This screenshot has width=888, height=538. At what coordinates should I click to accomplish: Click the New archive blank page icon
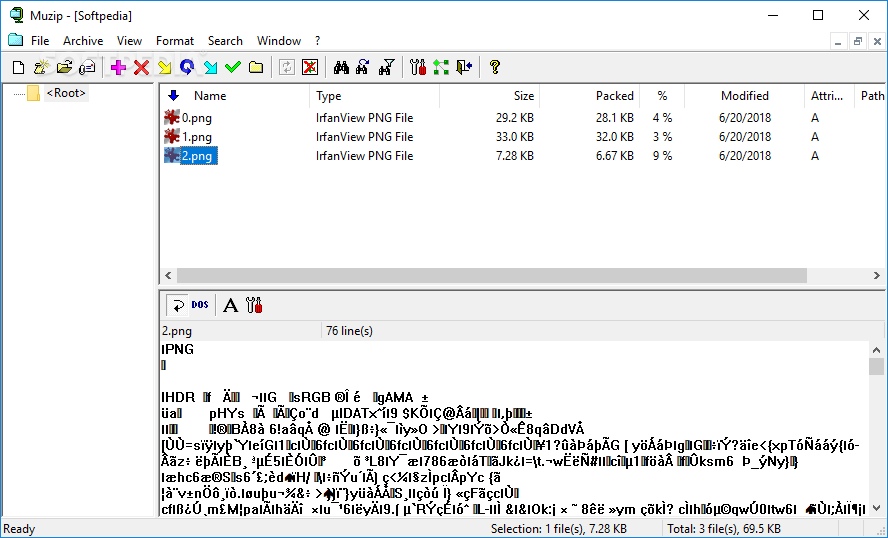(19, 67)
